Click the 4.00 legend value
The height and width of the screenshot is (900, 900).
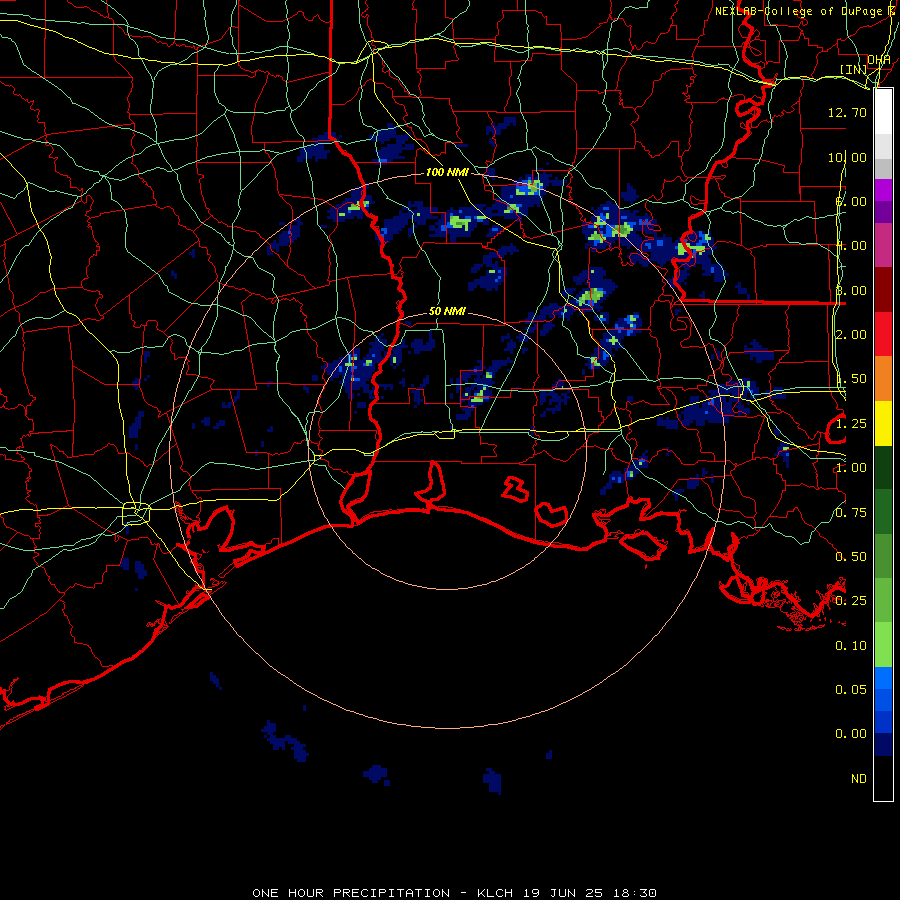coord(851,246)
